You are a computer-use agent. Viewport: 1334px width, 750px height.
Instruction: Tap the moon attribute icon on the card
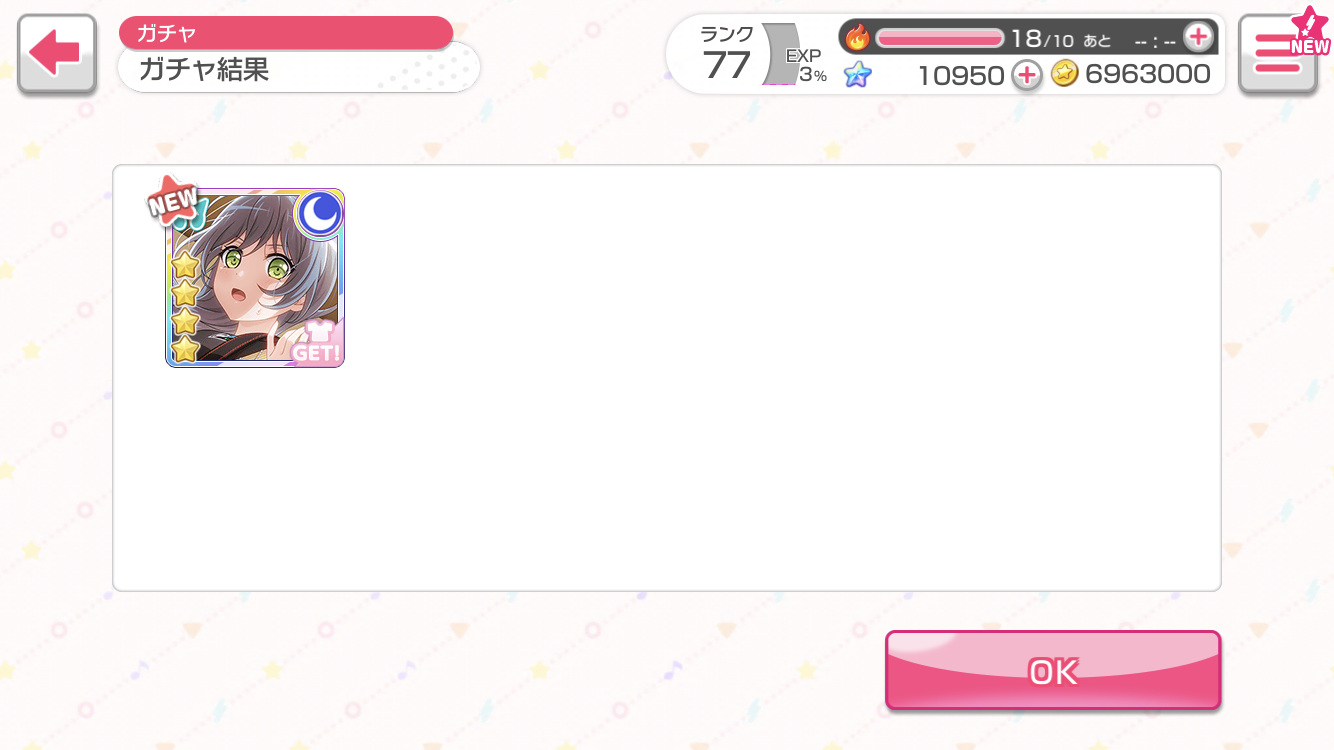(x=319, y=214)
